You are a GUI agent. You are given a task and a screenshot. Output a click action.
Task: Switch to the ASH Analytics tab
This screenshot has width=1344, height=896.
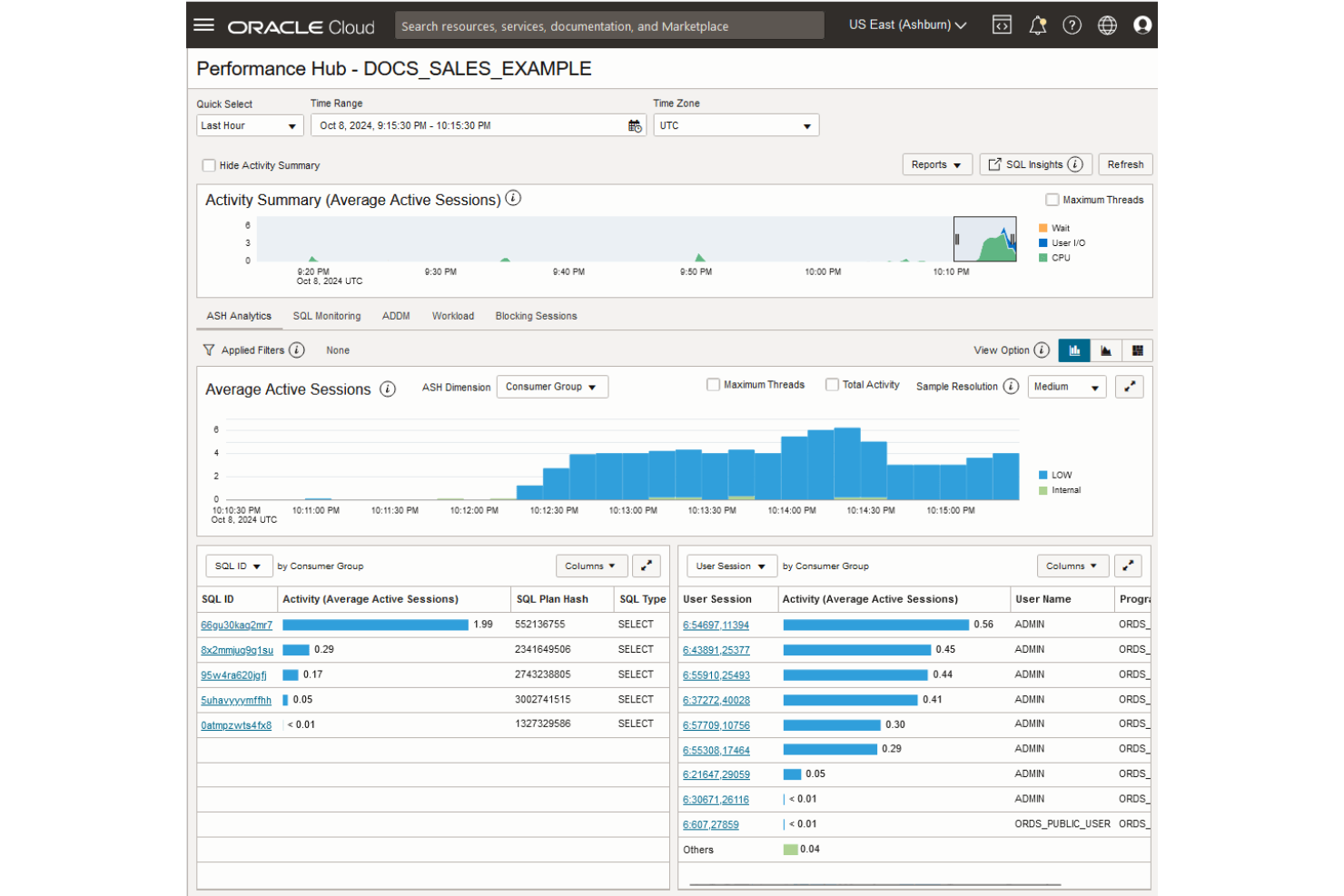pos(239,316)
